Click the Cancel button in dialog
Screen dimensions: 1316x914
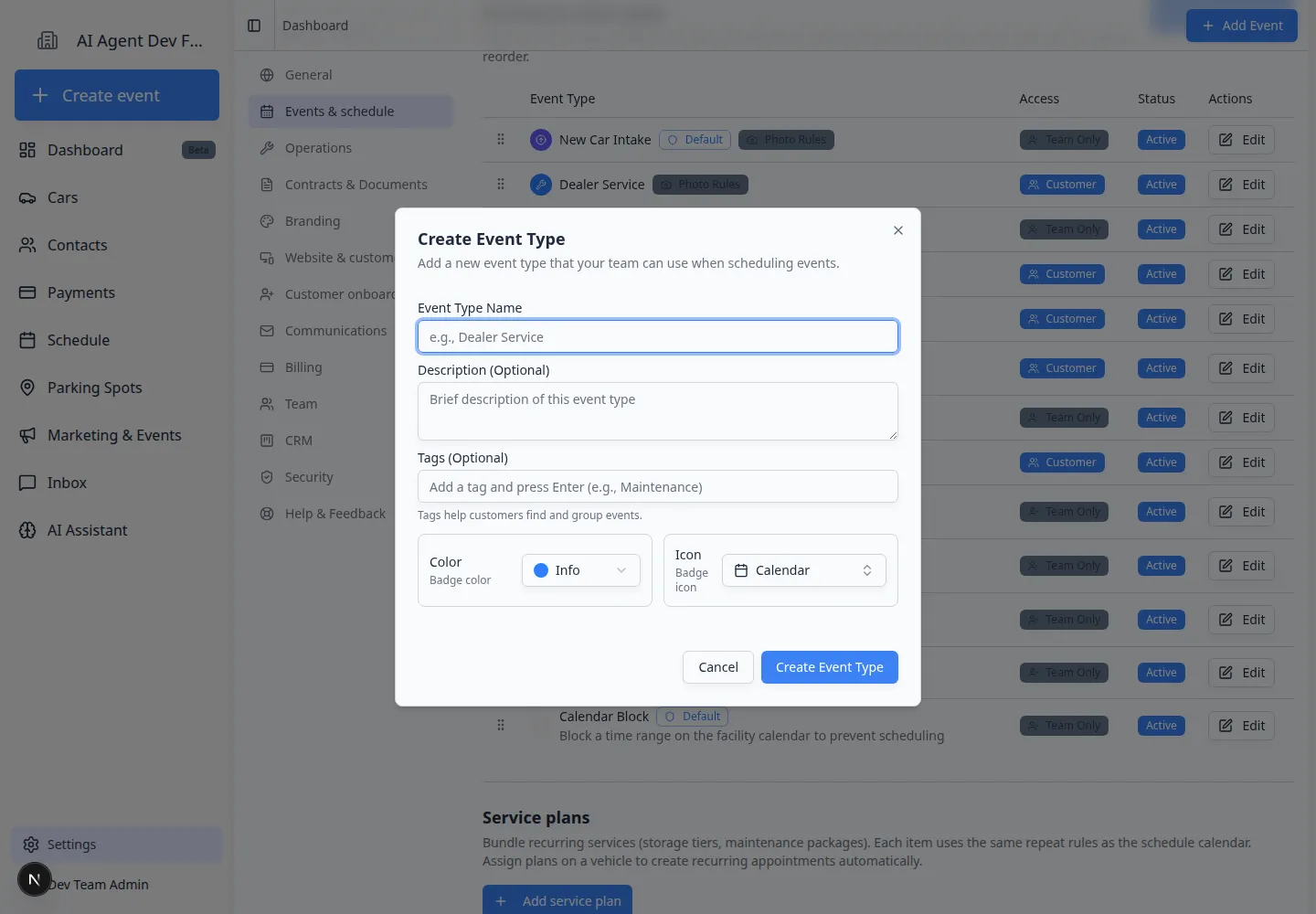tap(718, 667)
